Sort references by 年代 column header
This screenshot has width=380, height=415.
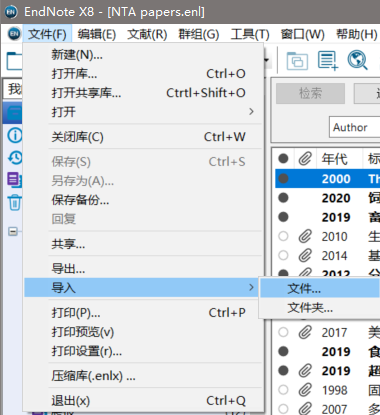click(x=334, y=159)
